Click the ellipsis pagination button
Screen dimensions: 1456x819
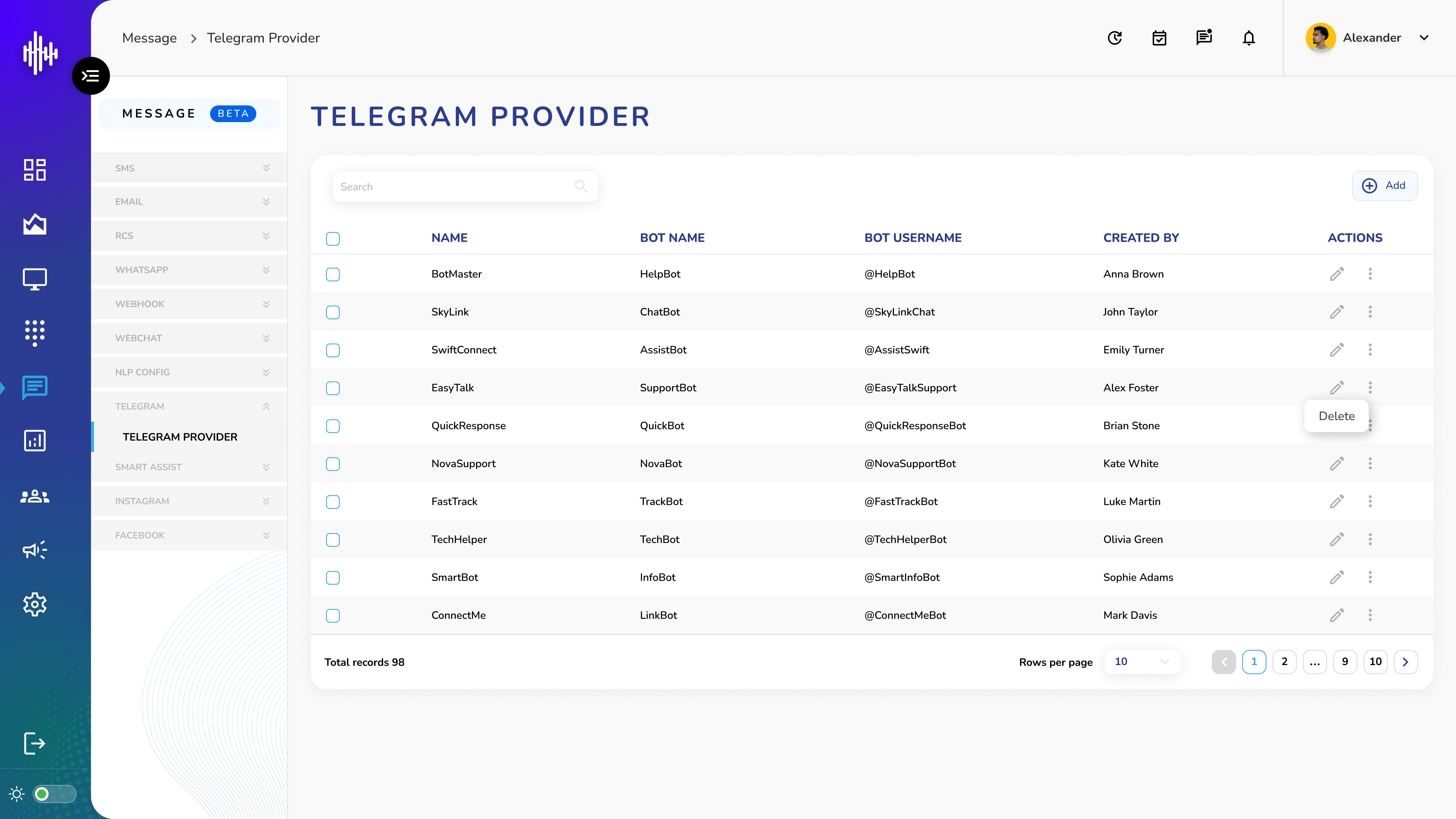(x=1315, y=661)
